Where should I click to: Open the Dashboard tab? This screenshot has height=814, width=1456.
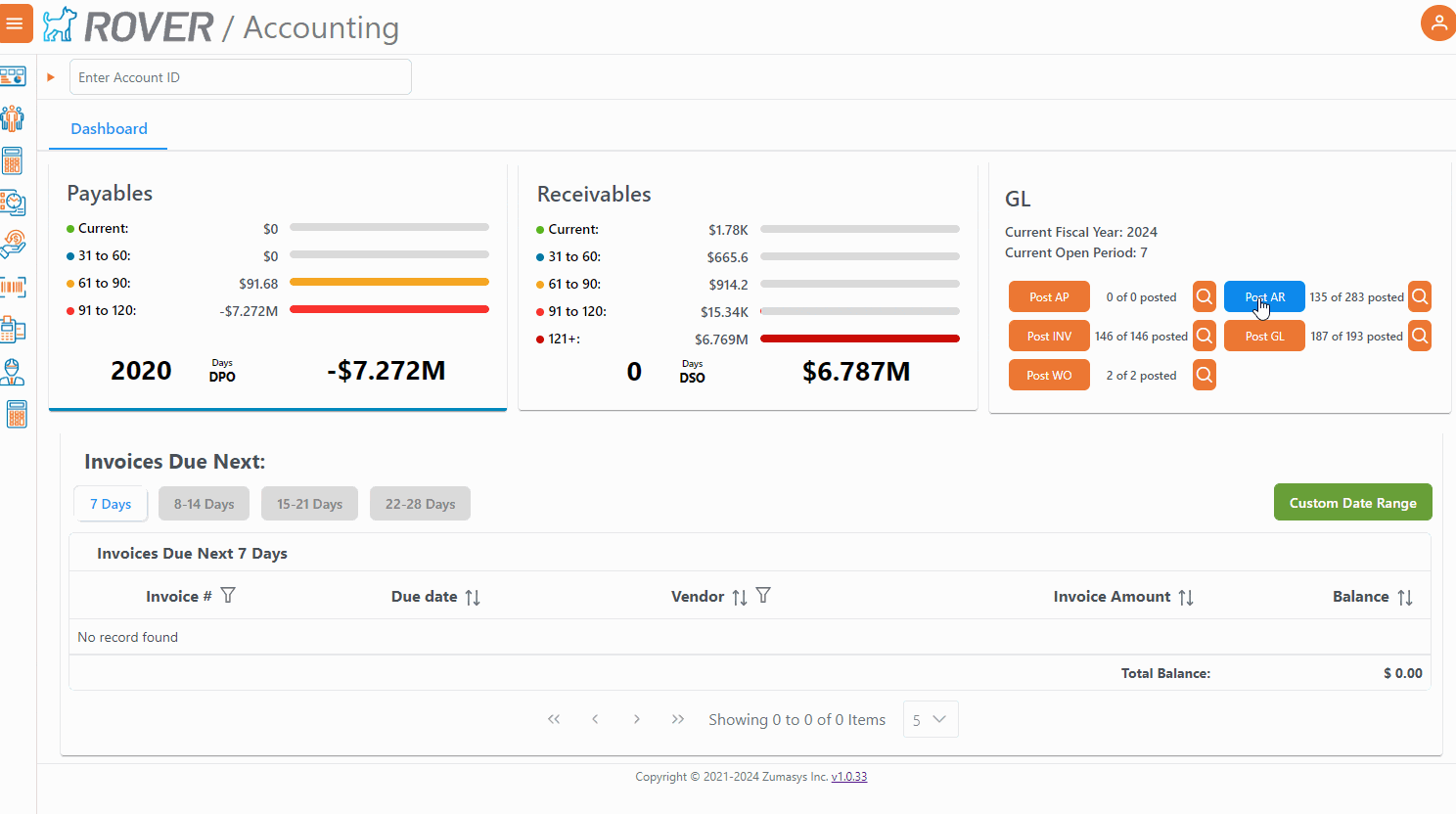109,129
